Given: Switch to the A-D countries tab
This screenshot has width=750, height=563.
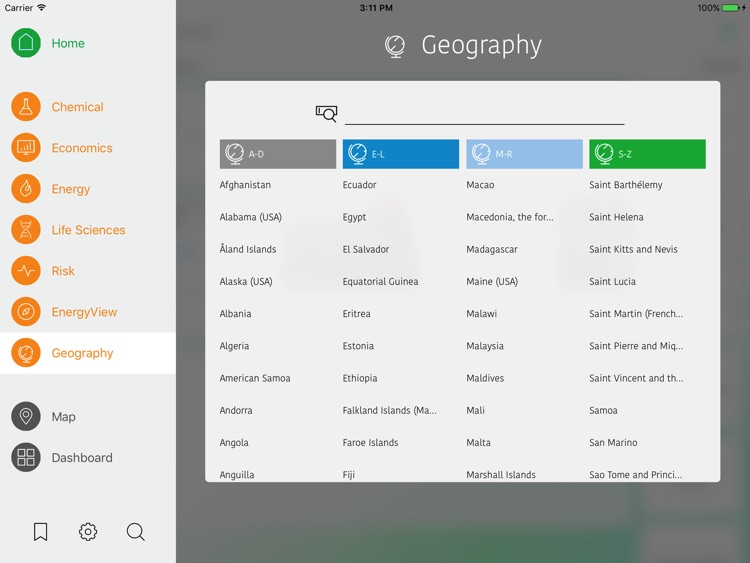Looking at the screenshot, I should [278, 154].
